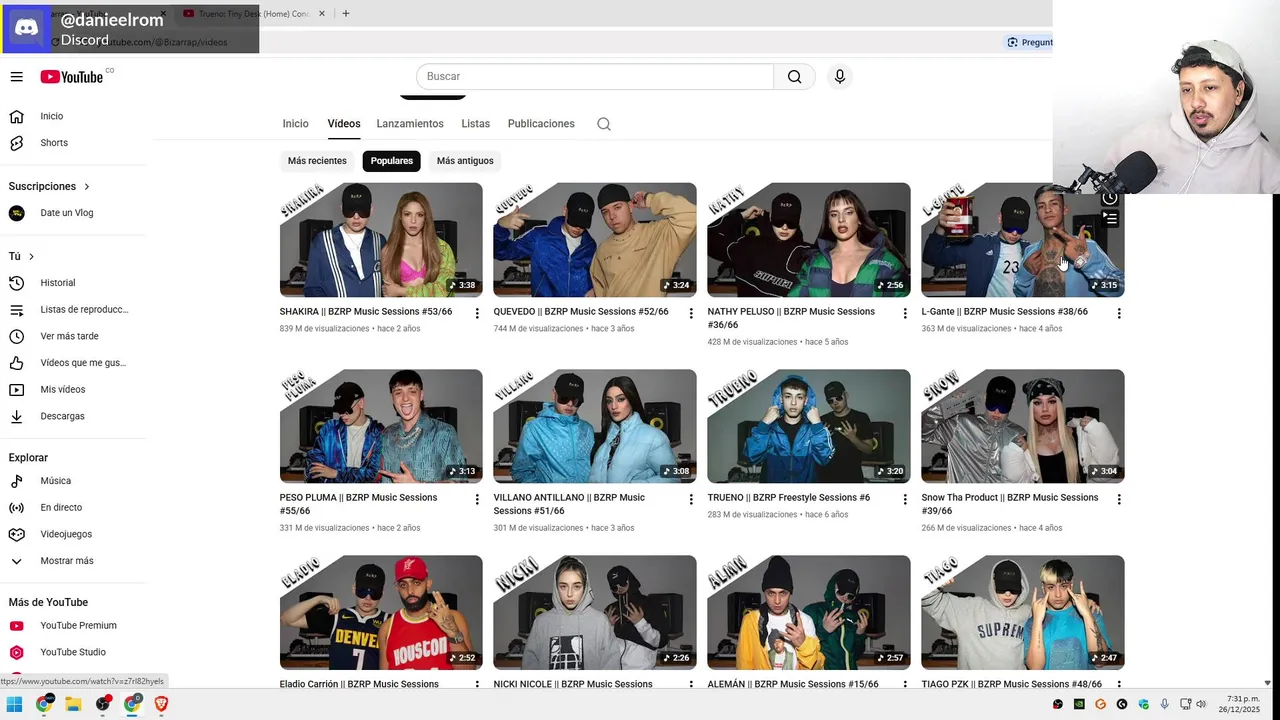Click the Buscar search input field
The image size is (1280, 720).
pos(595,77)
